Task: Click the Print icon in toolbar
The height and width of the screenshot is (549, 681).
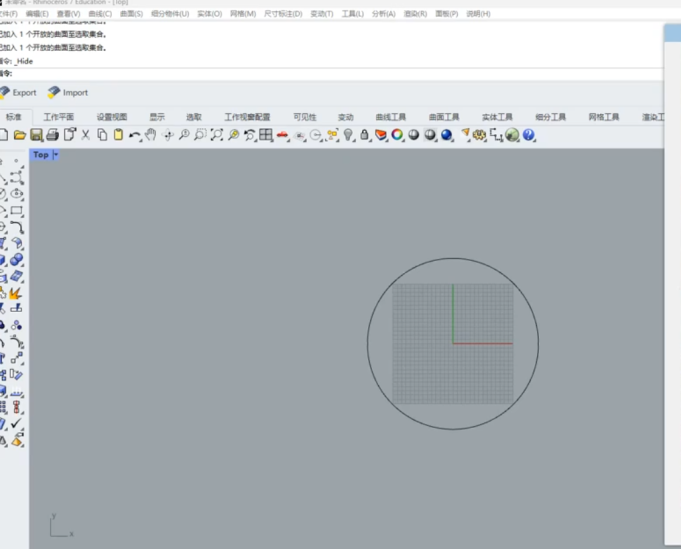Action: (52, 135)
